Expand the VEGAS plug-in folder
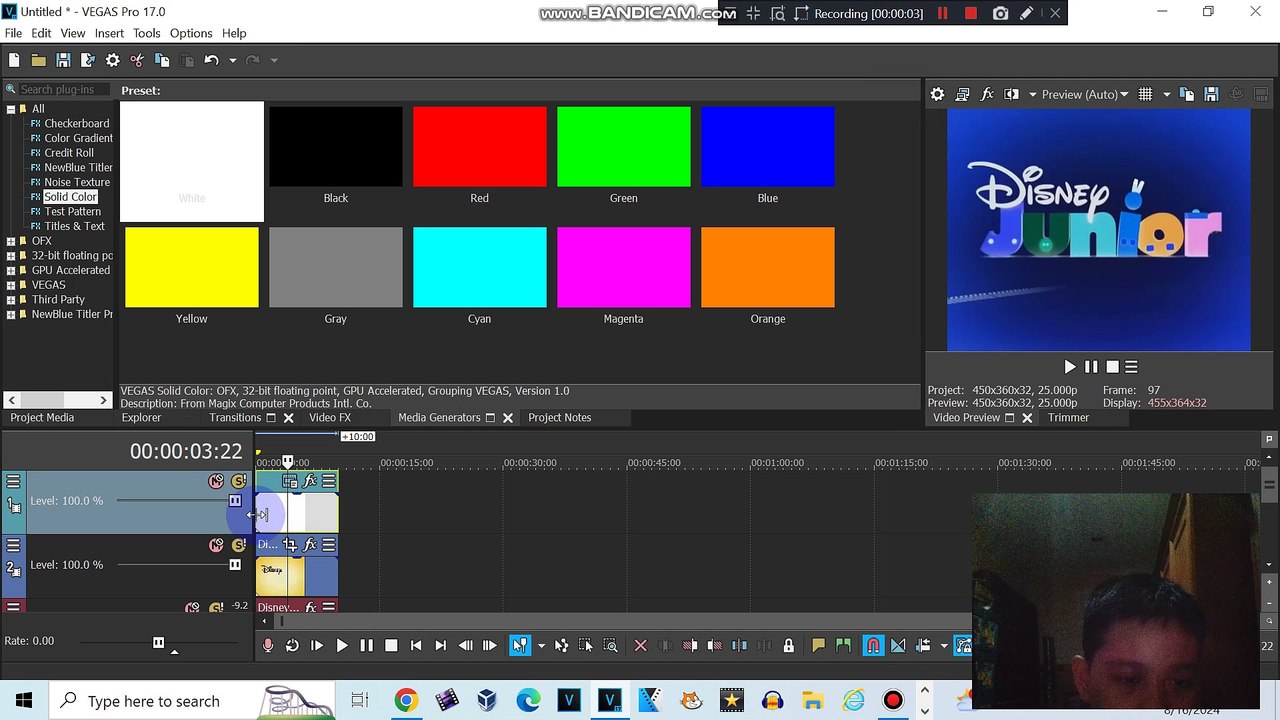Screen dimensions: 1280x720 [11, 285]
